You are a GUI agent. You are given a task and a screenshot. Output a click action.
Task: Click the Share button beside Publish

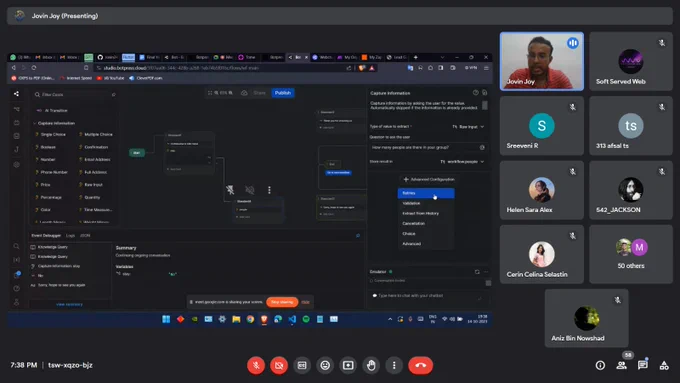coord(259,93)
